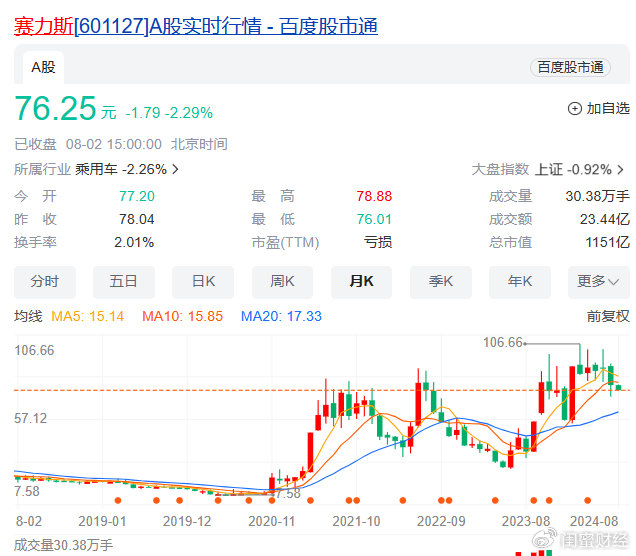This screenshot has width=636, height=556.
Task: Expand the arrow after 上证 -0.92%
Action: click(x=620, y=169)
